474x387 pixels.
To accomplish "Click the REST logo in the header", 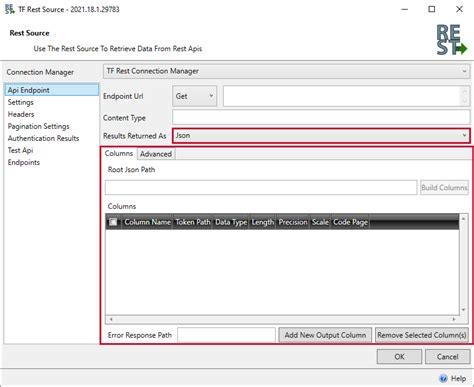I will [451, 40].
